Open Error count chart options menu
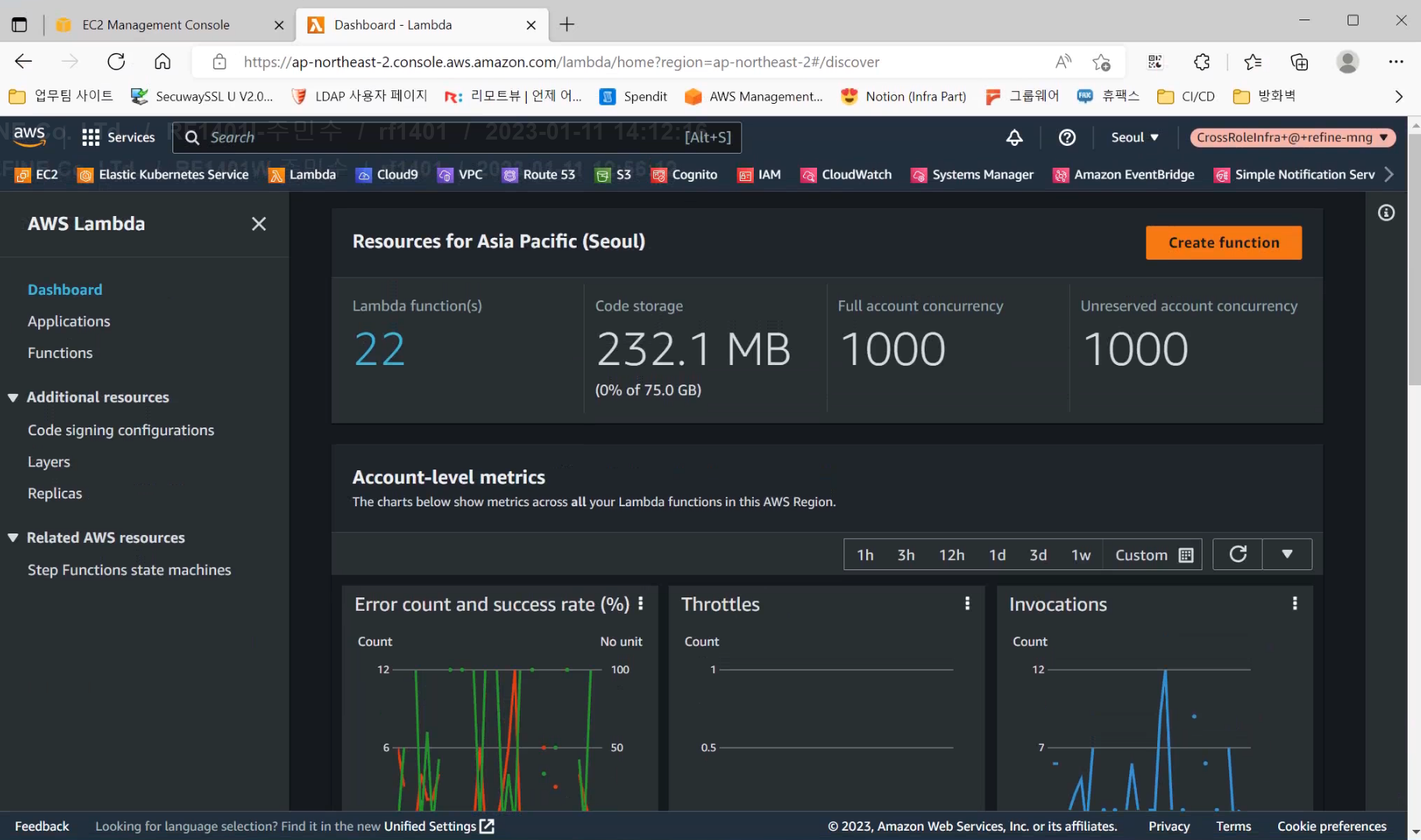The image size is (1421, 840). 641,604
